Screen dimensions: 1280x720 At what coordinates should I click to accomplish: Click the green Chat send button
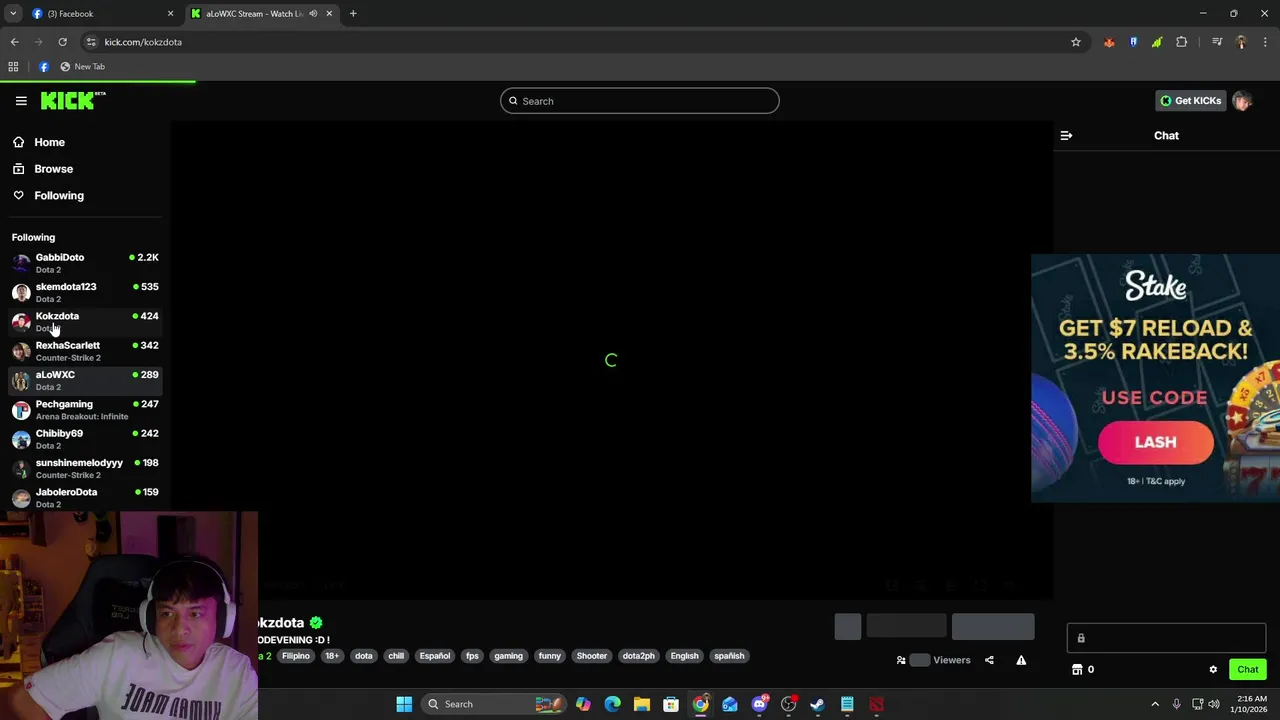pos(1247,670)
